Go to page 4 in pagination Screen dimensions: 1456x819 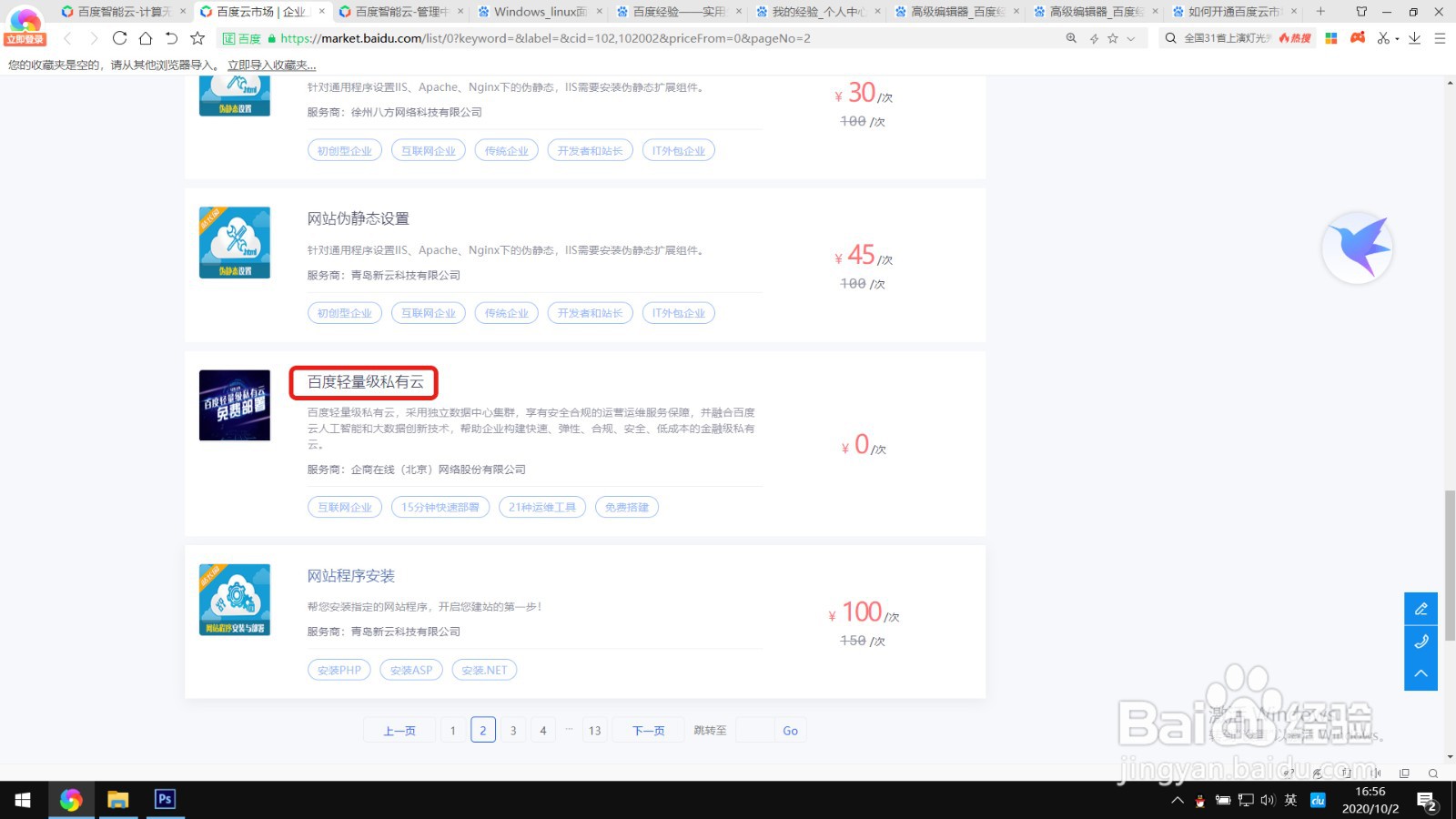click(543, 730)
